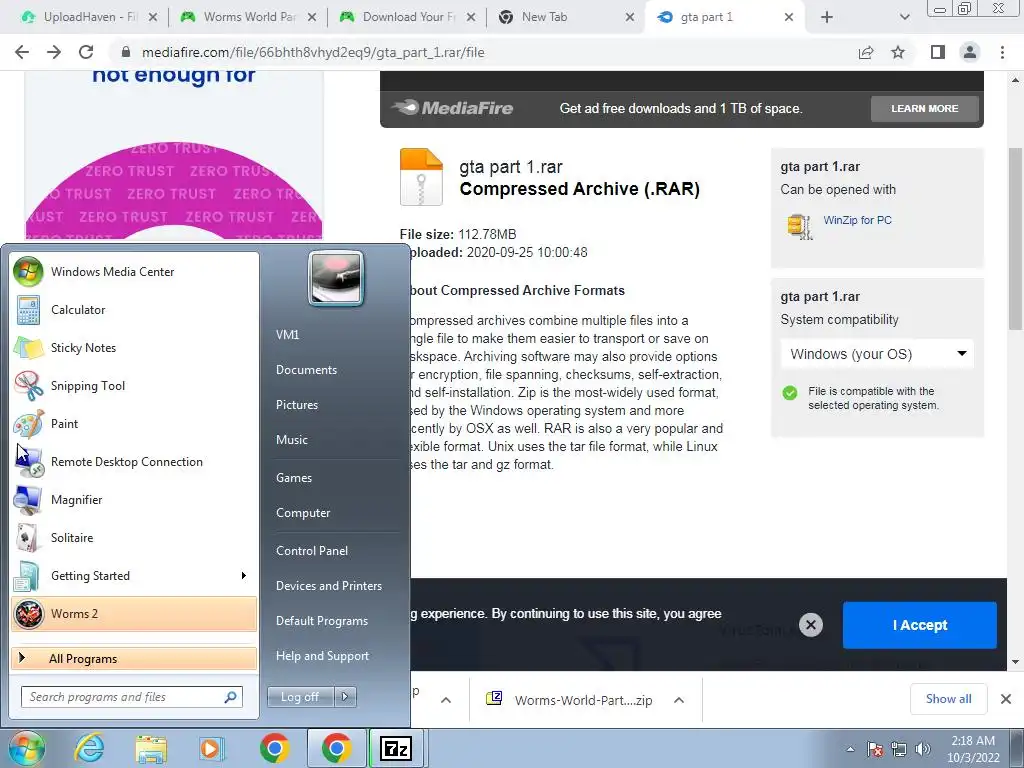Click Show all downloads

click(948, 699)
